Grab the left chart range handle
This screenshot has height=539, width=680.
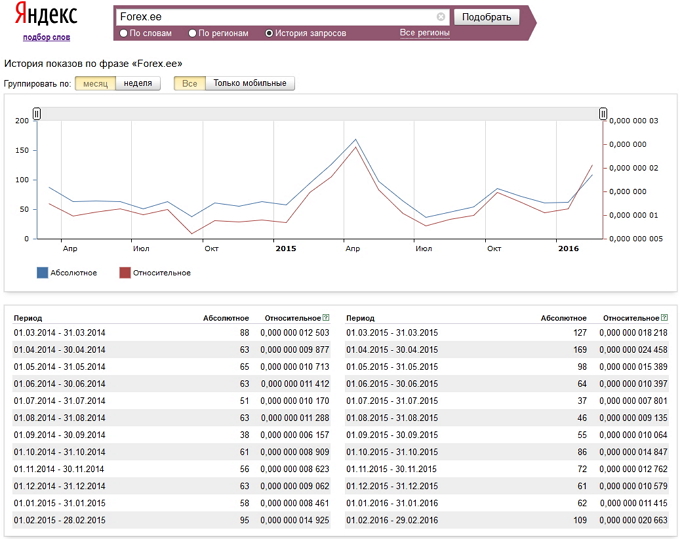[x=37, y=114]
